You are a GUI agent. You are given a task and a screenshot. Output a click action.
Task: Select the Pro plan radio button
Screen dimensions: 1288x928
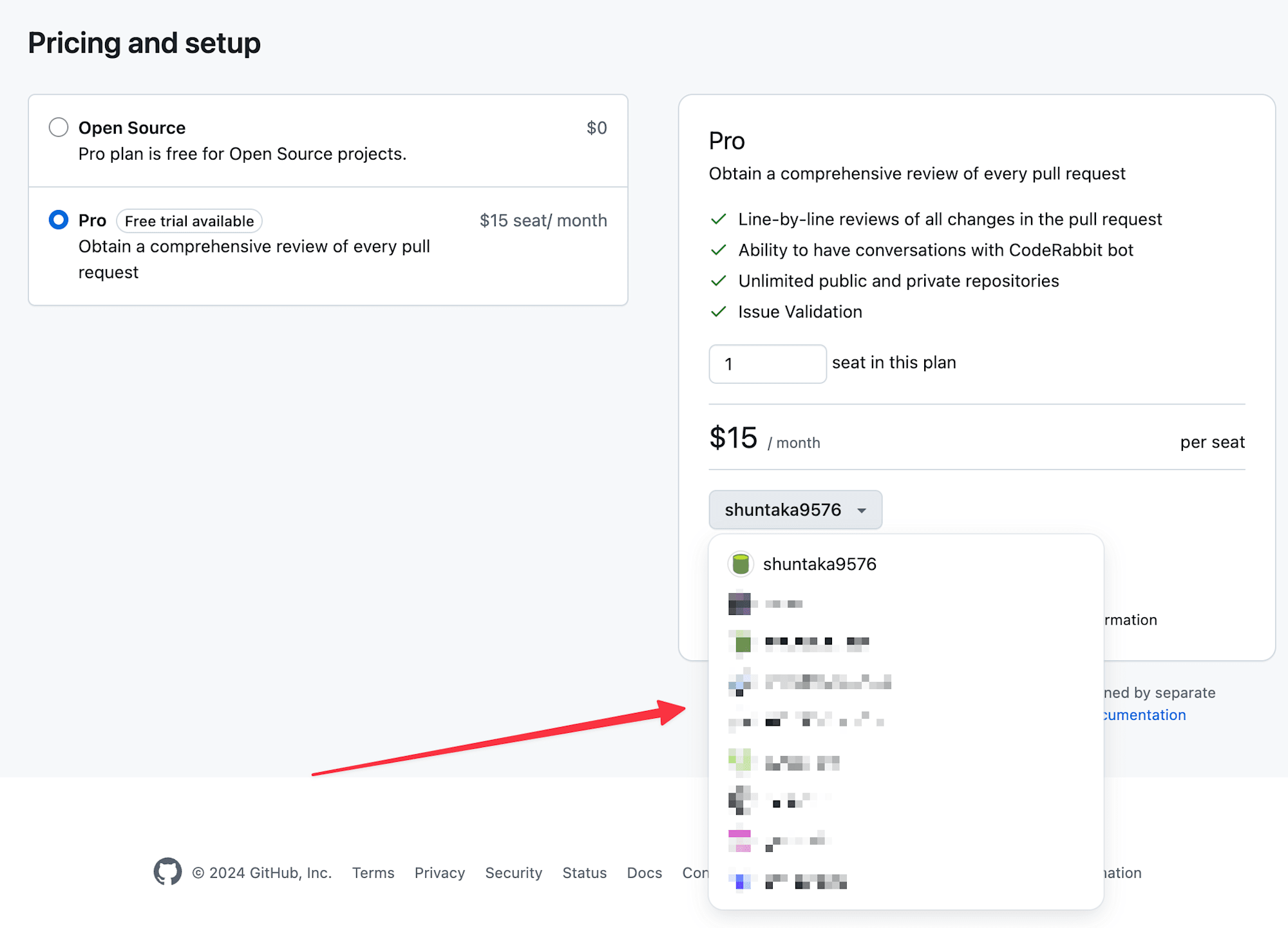tap(59, 220)
